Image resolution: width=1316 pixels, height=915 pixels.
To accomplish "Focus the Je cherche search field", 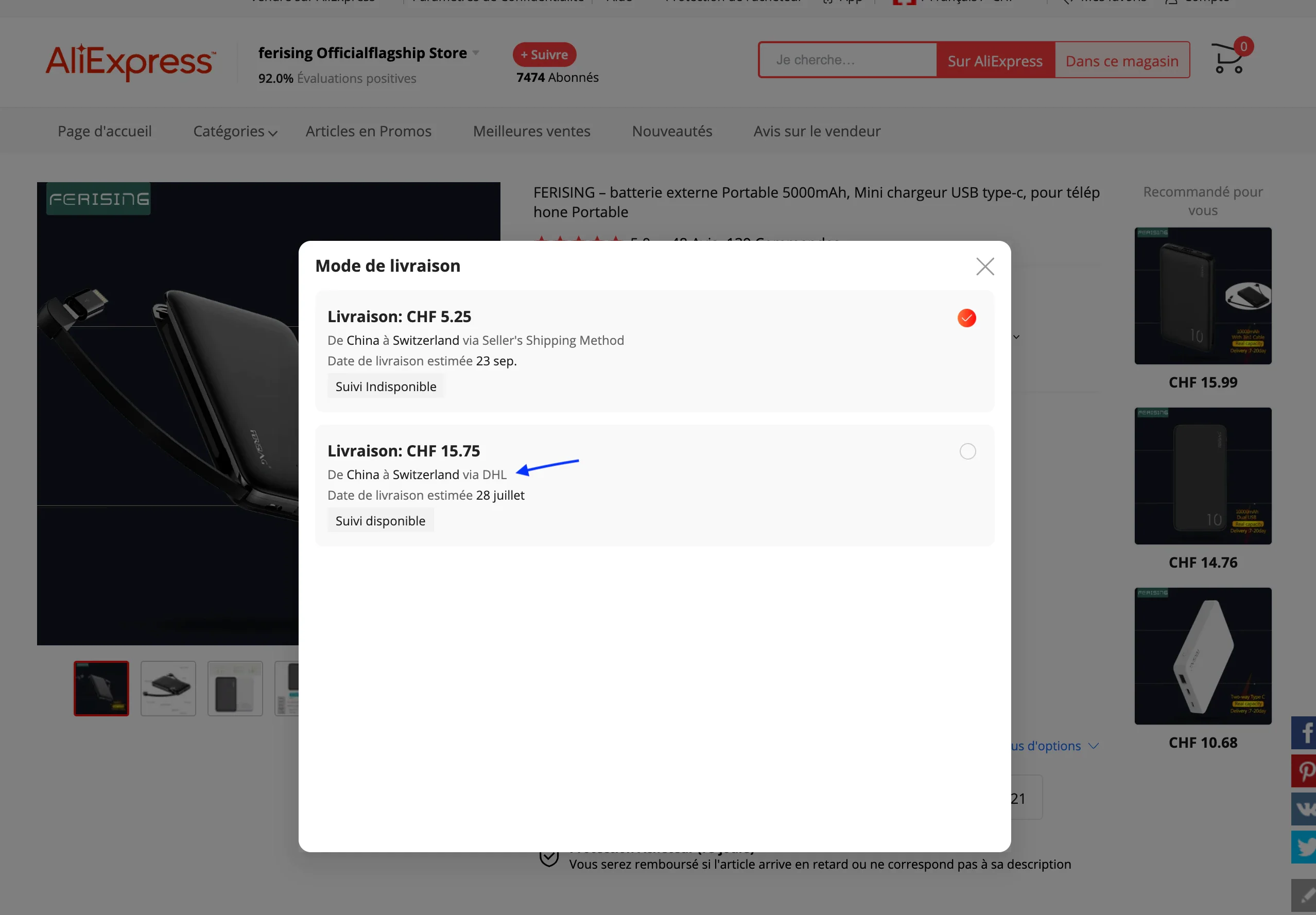I will (847, 60).
